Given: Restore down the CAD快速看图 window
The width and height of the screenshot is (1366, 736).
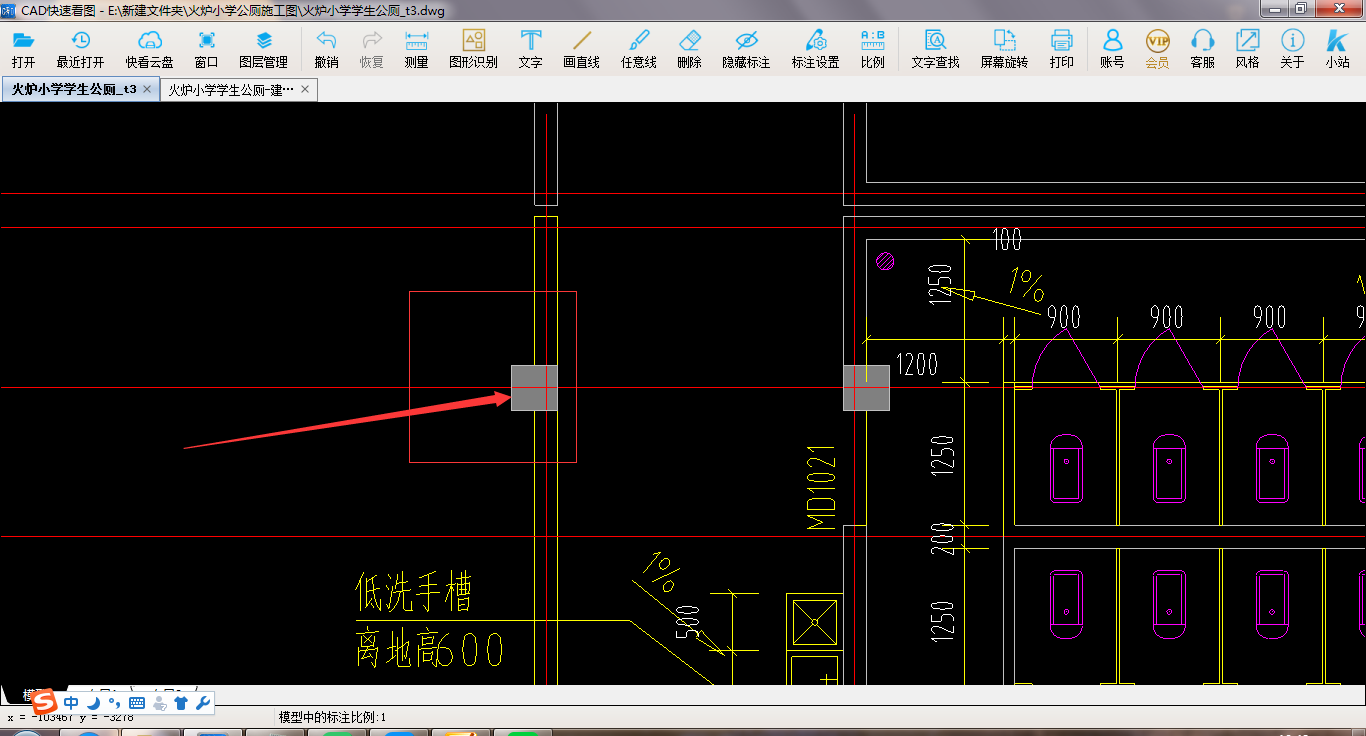Looking at the screenshot, I should (x=1300, y=8).
